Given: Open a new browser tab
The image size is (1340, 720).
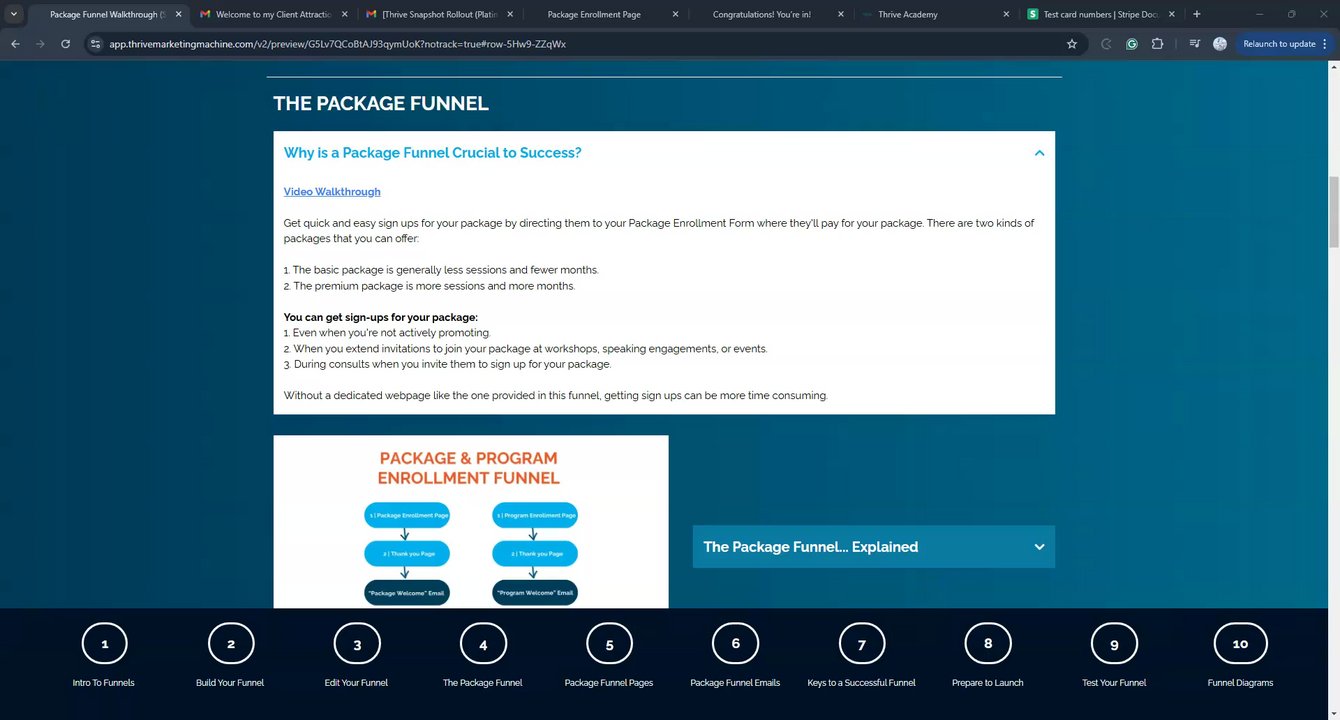Looking at the screenshot, I should 1197,14.
